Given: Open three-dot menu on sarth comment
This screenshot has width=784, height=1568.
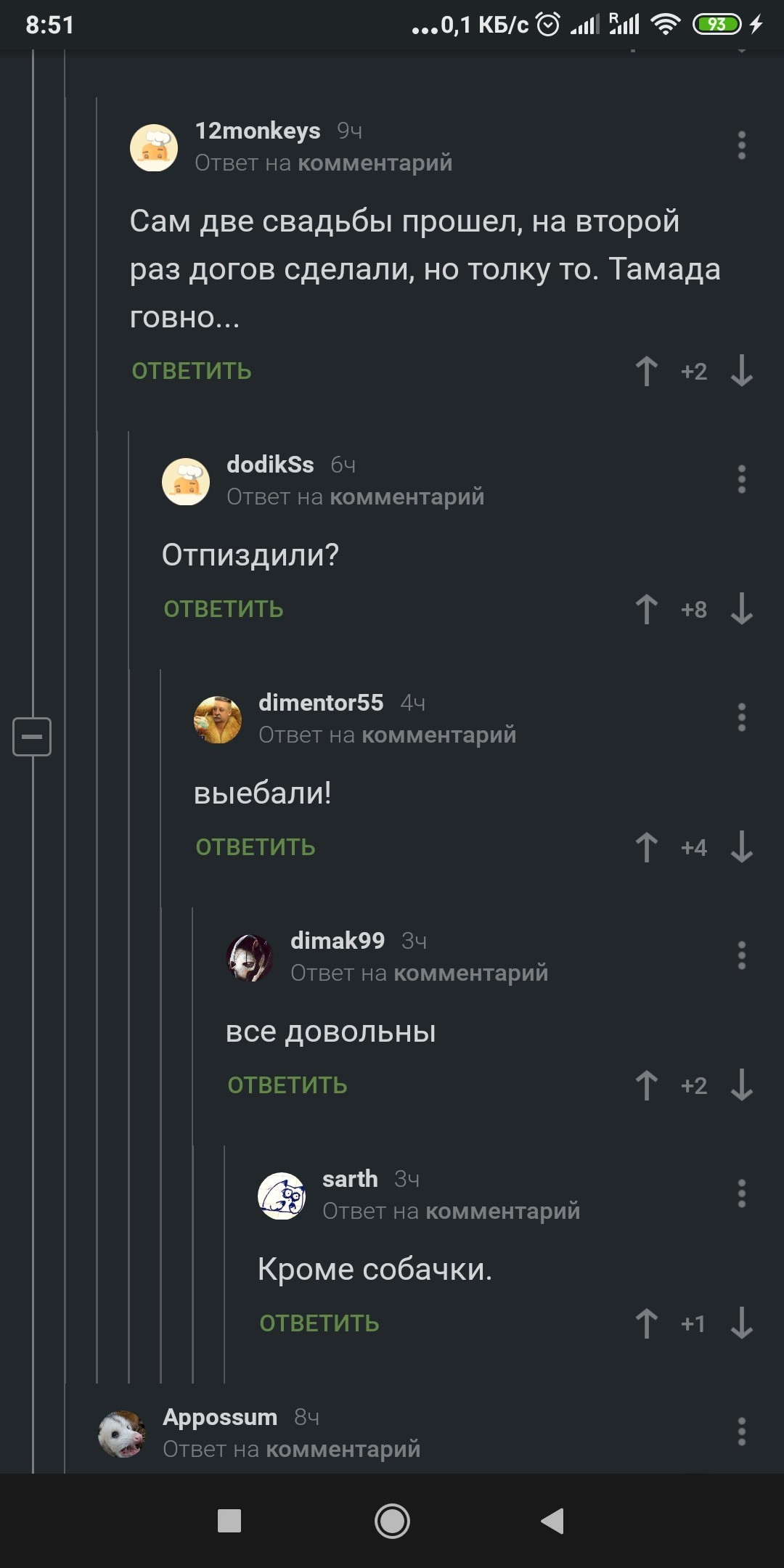Looking at the screenshot, I should point(741,1193).
